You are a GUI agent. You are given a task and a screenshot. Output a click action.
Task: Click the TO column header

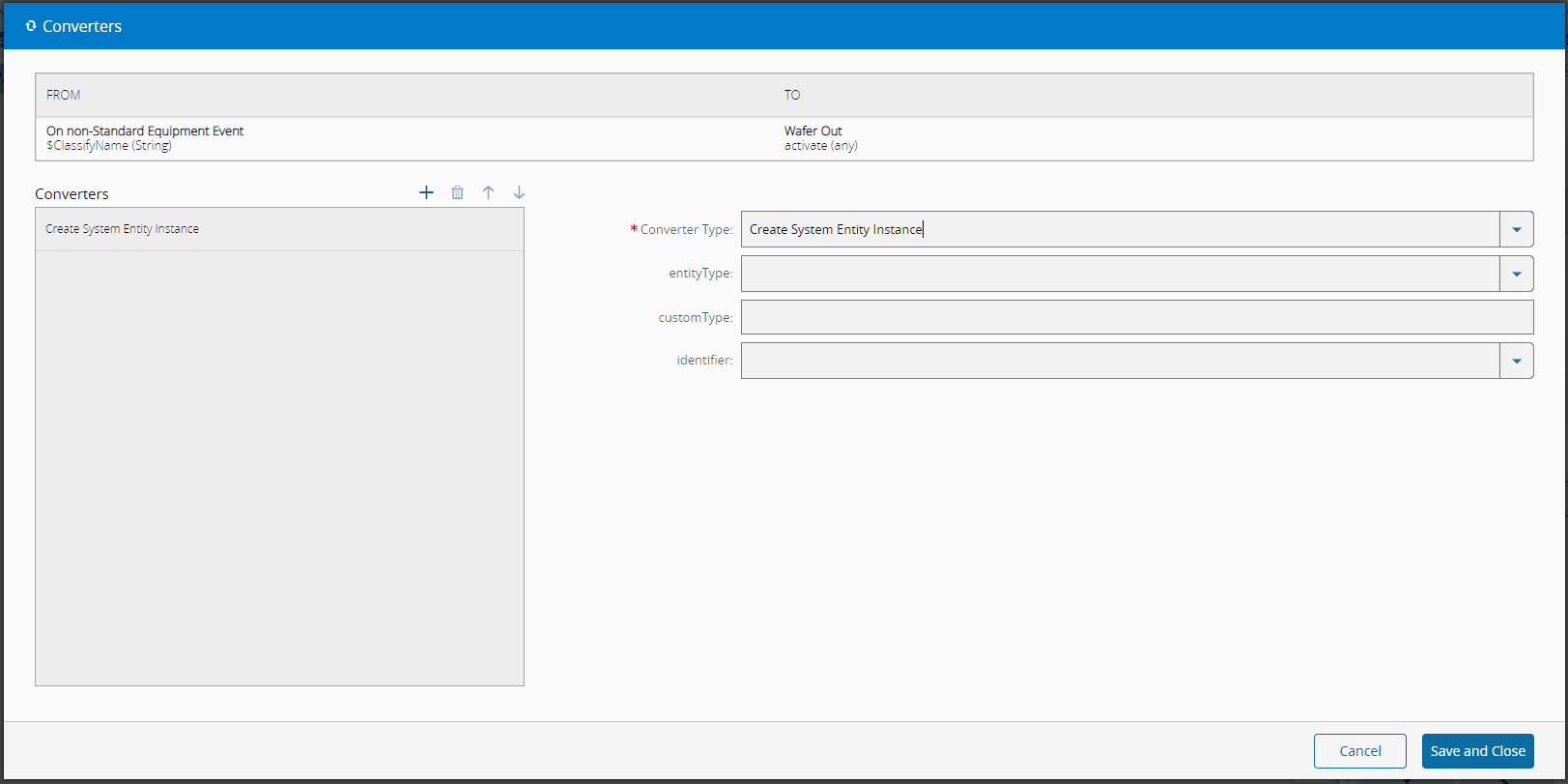[x=792, y=95]
